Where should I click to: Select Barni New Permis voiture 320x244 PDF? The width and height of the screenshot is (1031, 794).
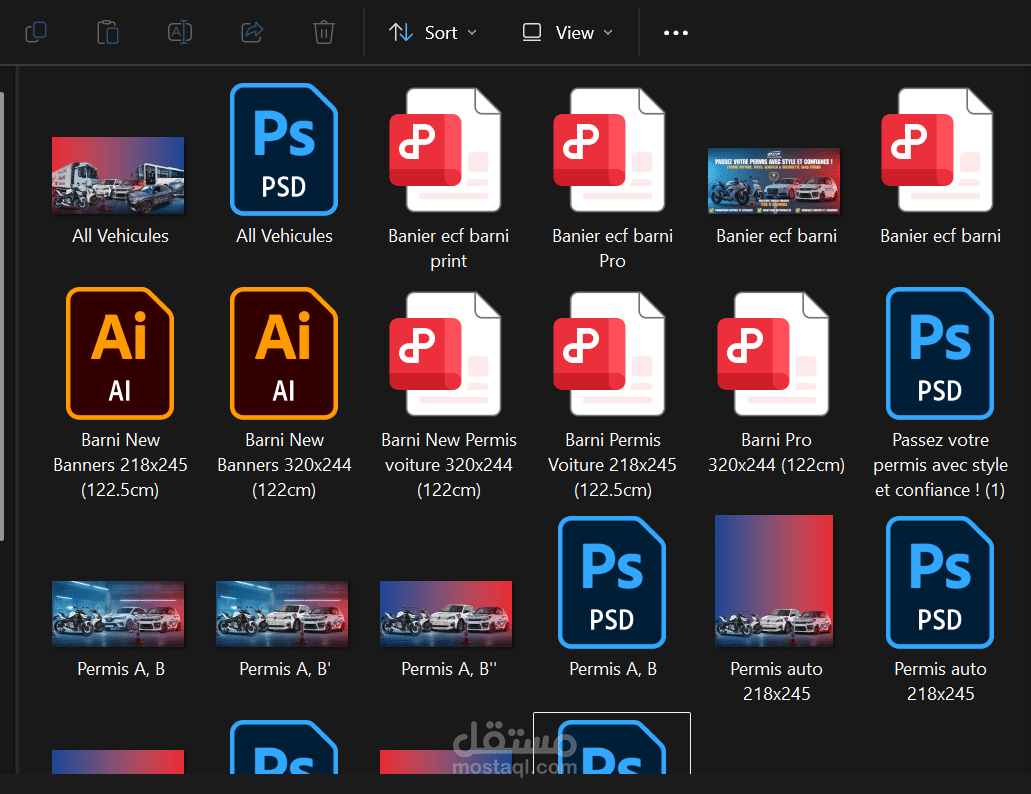[446, 354]
